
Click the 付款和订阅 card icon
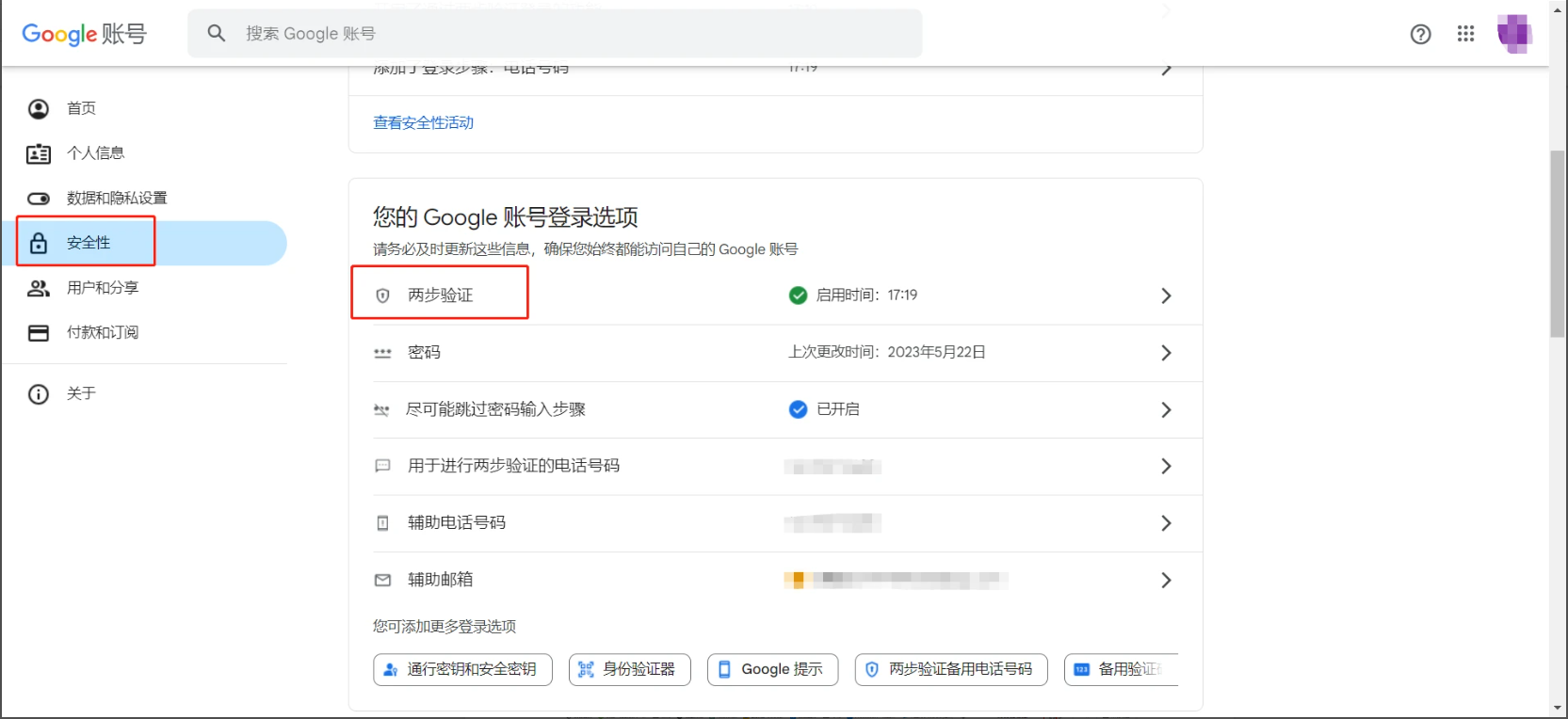pyautogui.click(x=39, y=333)
